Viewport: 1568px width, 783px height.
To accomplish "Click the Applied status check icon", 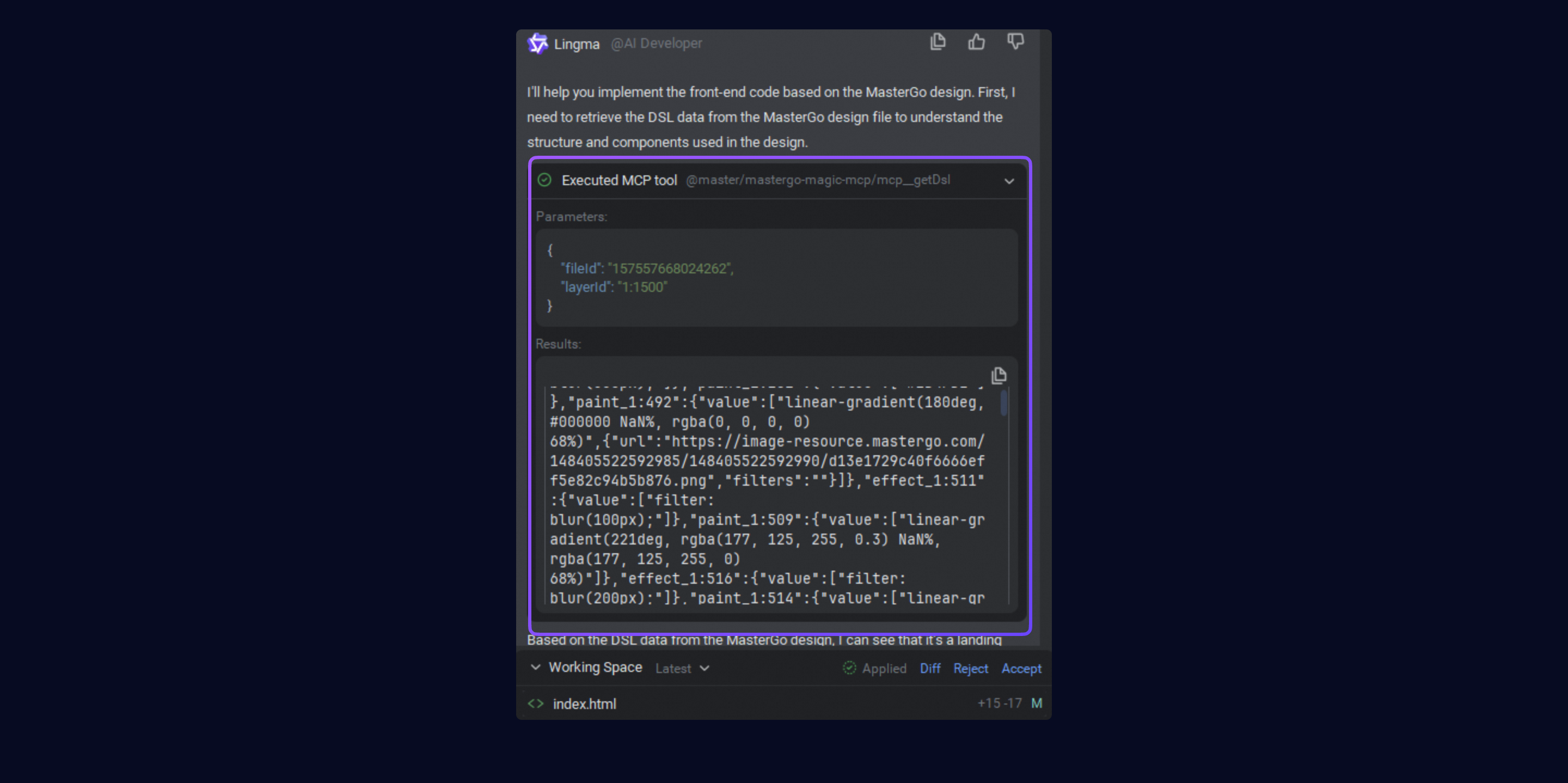I will click(849, 668).
